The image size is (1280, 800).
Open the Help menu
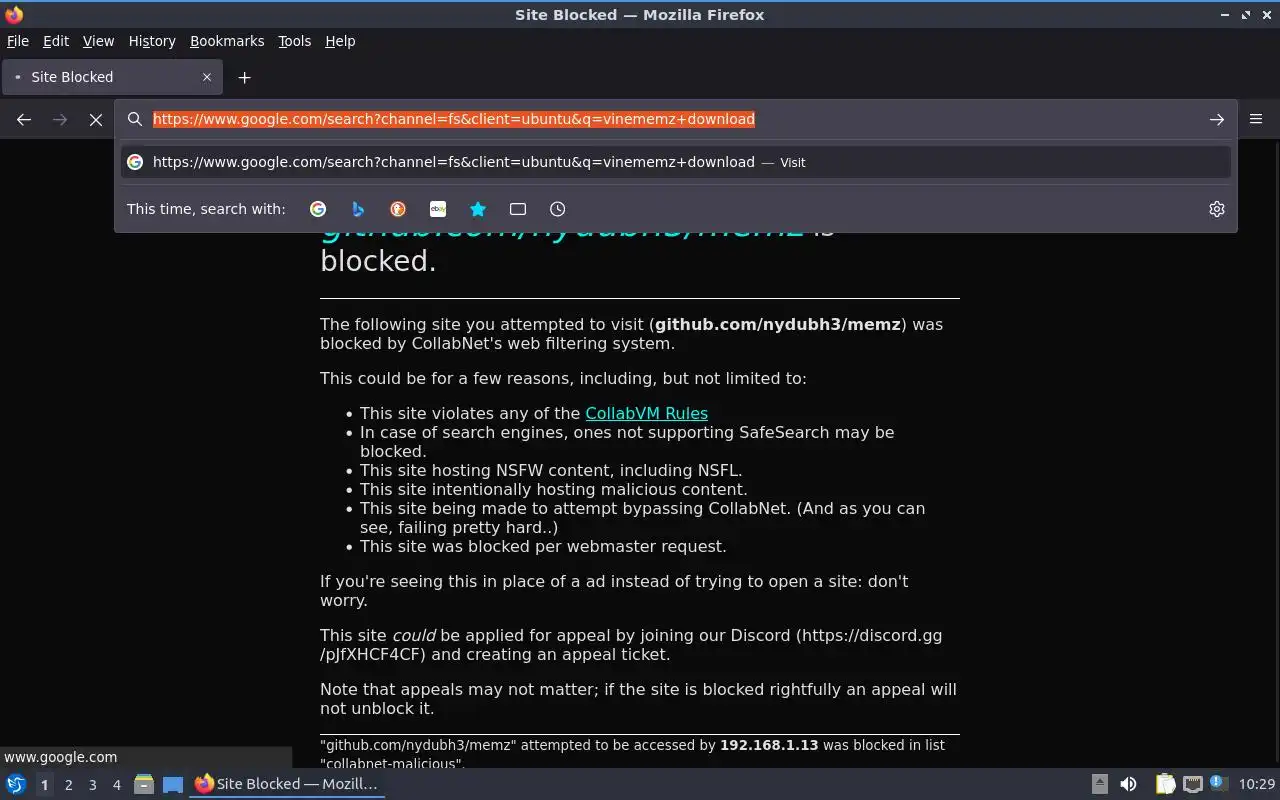tap(340, 41)
